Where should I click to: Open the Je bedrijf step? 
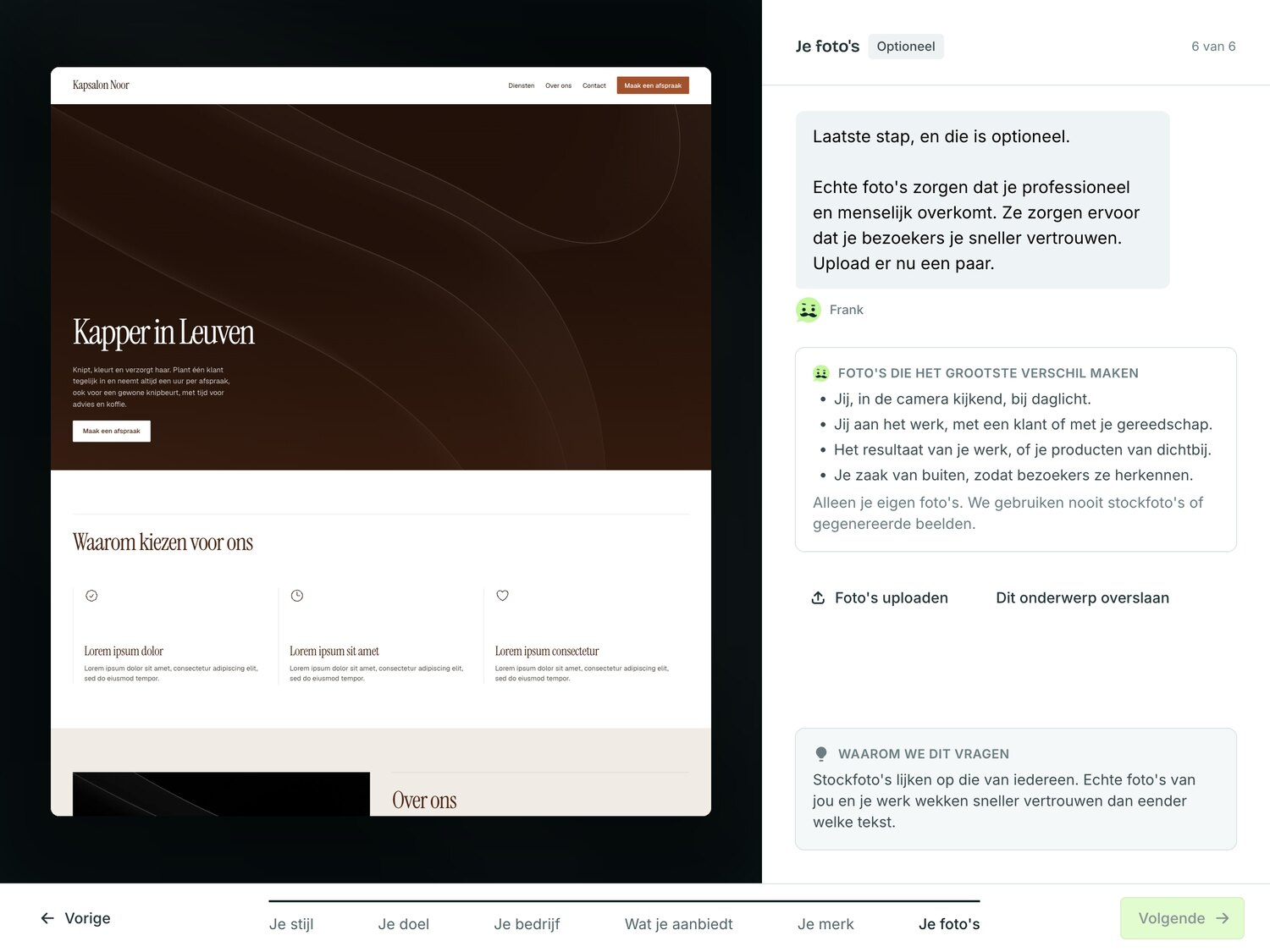(527, 924)
